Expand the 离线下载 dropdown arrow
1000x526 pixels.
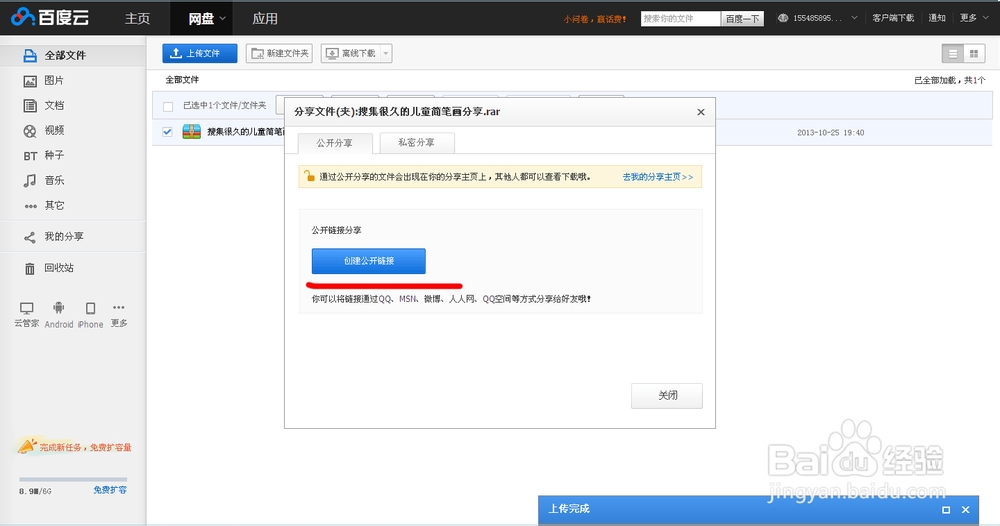pos(386,54)
